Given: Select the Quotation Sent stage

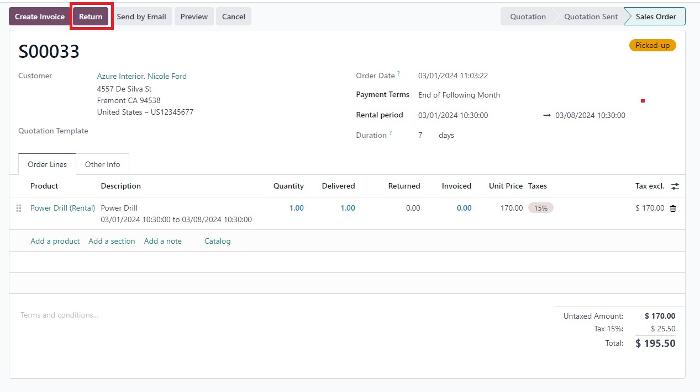Looking at the screenshot, I should pos(591,17).
